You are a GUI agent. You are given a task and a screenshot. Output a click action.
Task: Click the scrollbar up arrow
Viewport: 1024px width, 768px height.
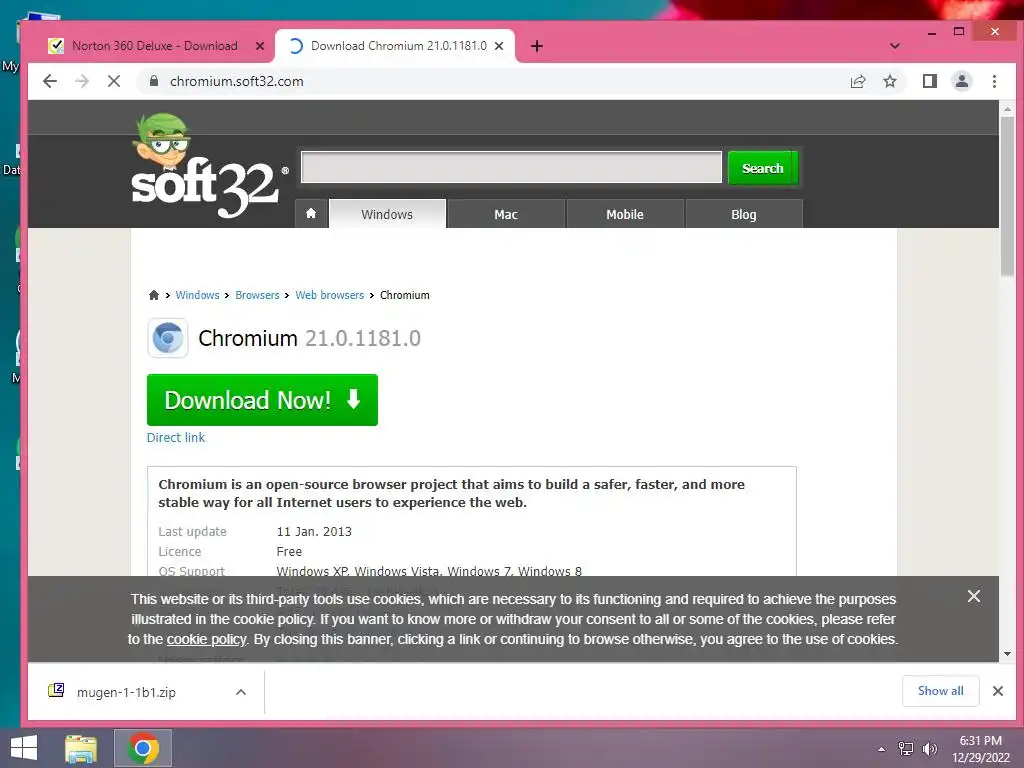coord(1007,108)
